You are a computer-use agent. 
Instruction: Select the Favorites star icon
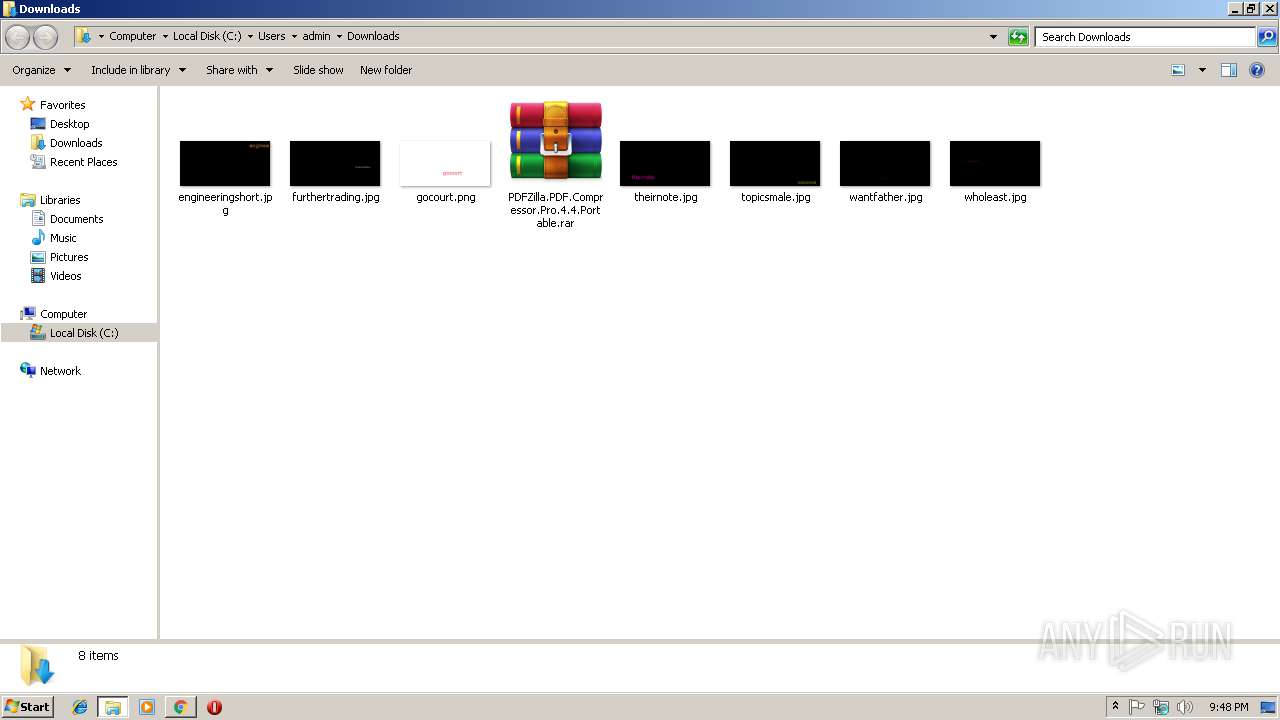27,104
